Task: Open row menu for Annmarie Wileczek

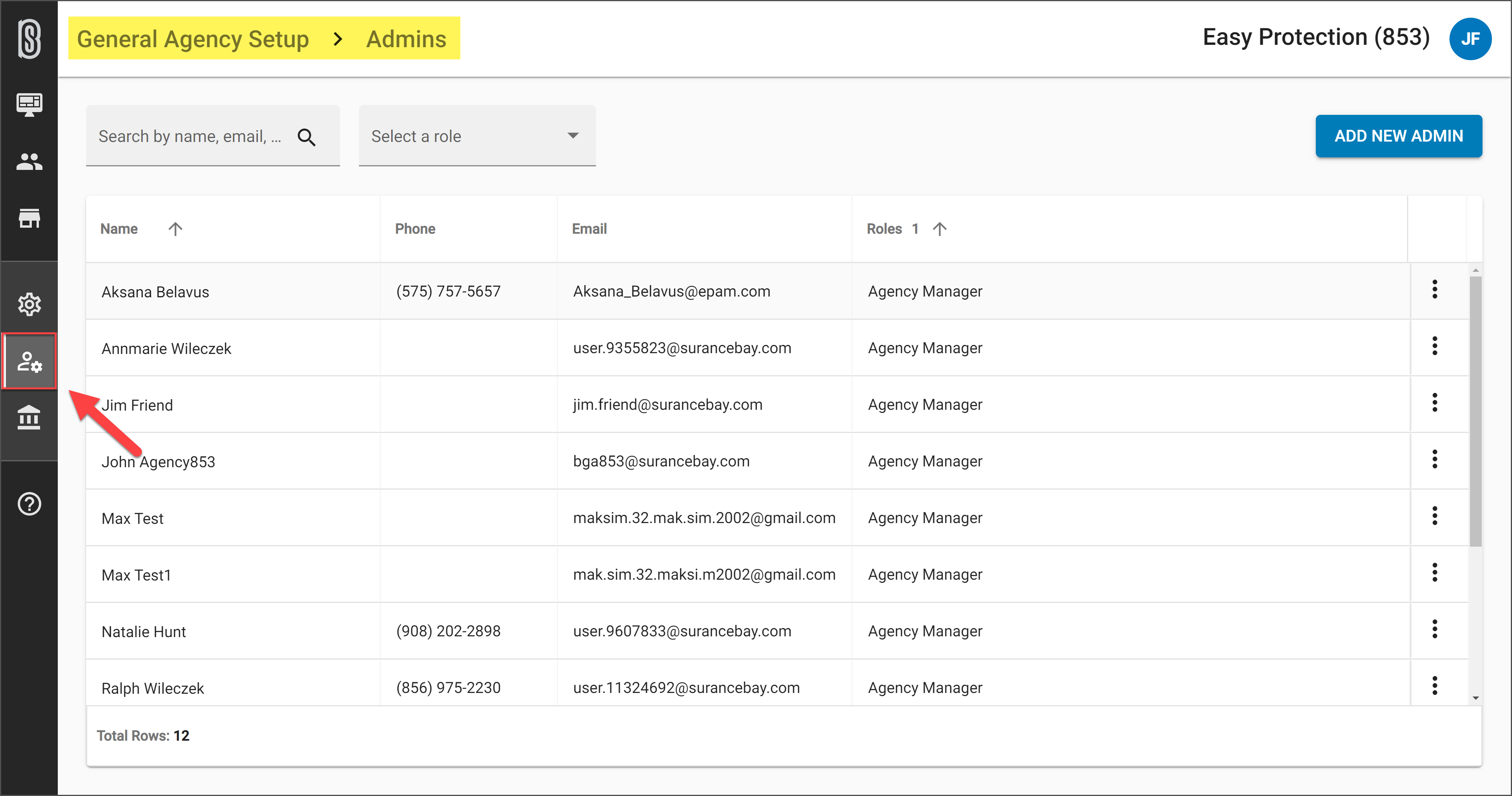Action: 1435,346
